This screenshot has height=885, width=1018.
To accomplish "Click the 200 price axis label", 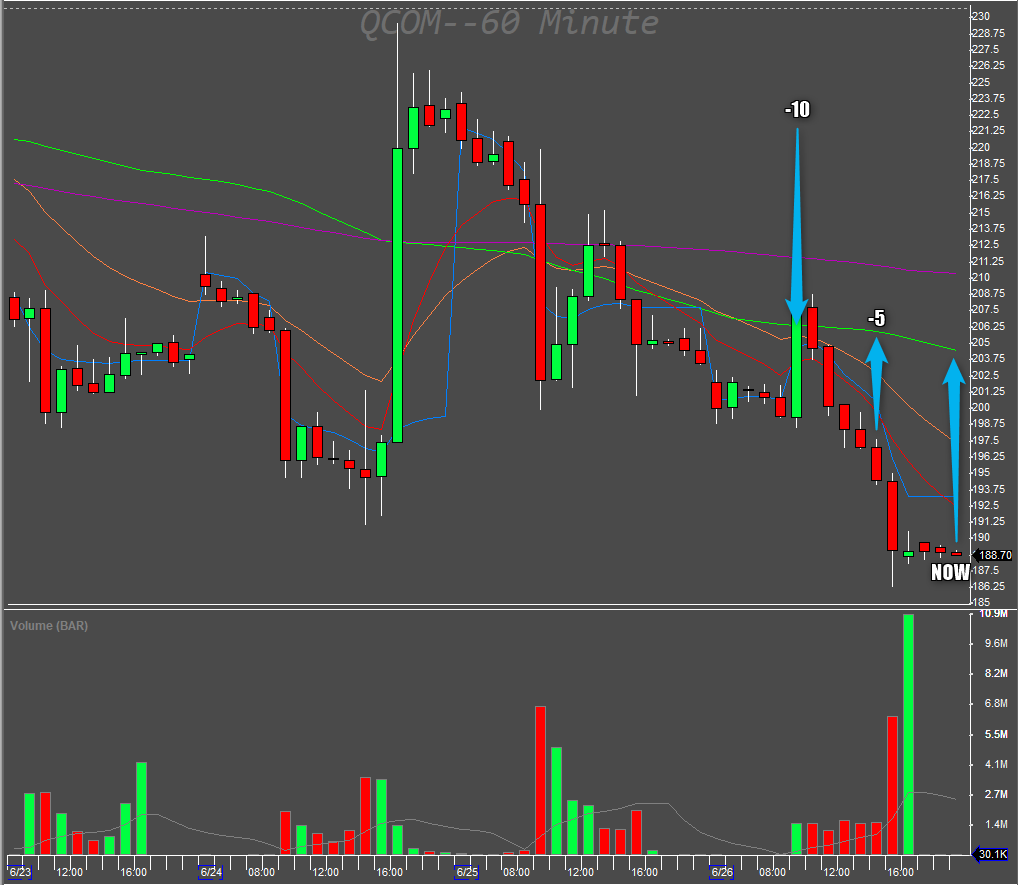I will (982, 407).
